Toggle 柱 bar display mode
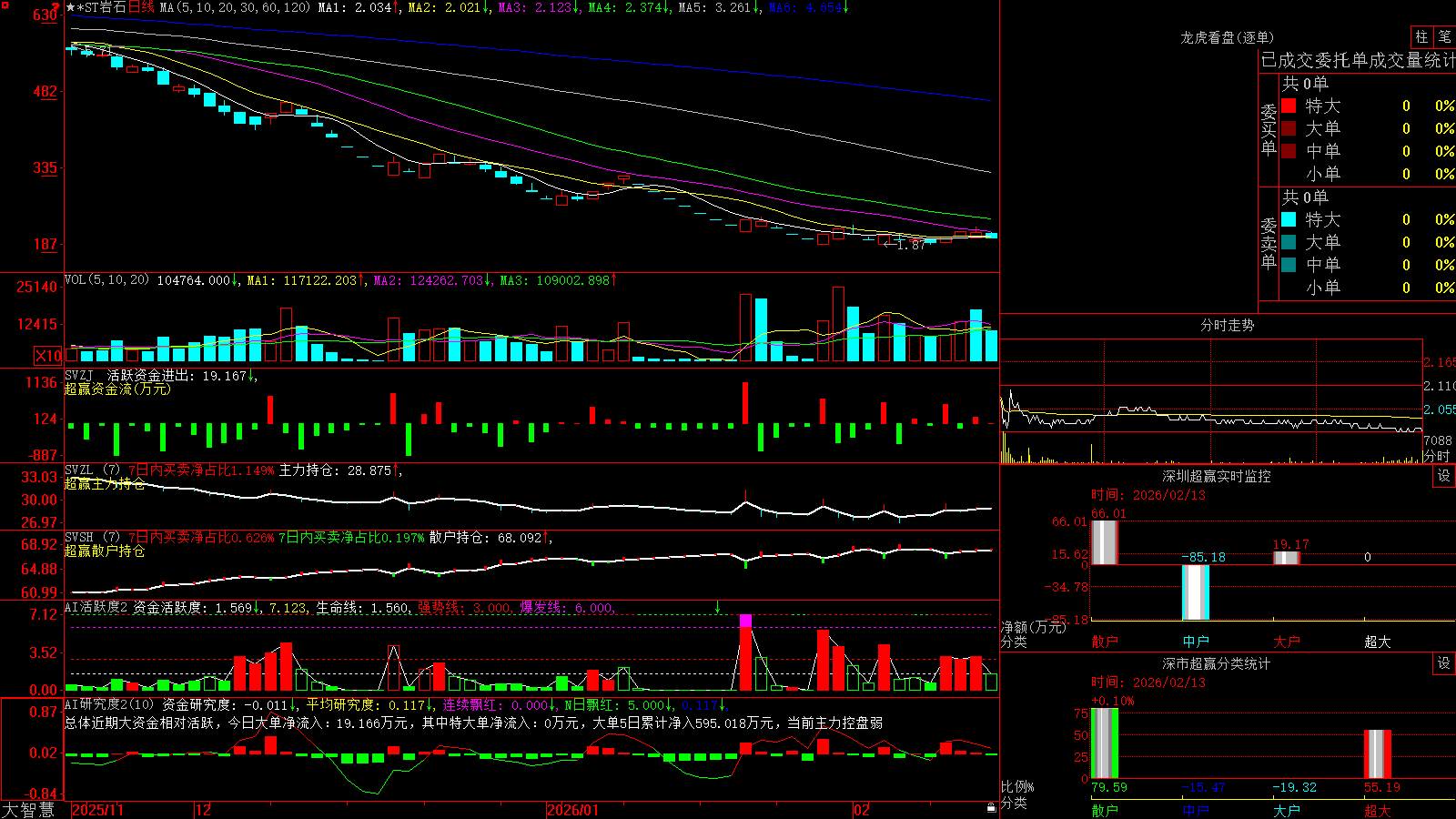The height and width of the screenshot is (819, 1456). (1421, 37)
